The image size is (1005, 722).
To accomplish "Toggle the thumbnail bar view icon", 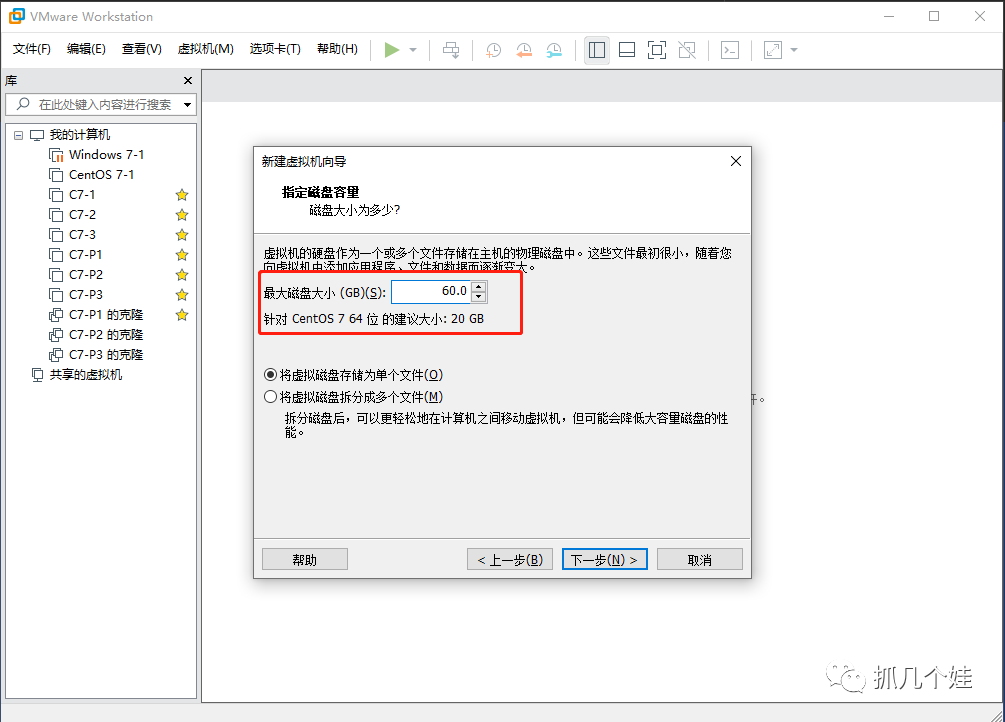I will (627, 50).
